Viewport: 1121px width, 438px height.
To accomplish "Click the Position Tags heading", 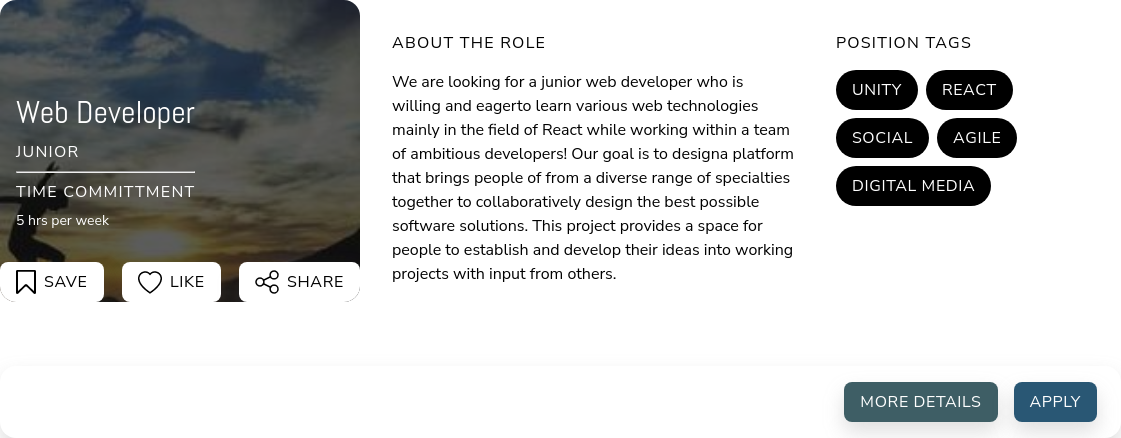I will [x=904, y=43].
